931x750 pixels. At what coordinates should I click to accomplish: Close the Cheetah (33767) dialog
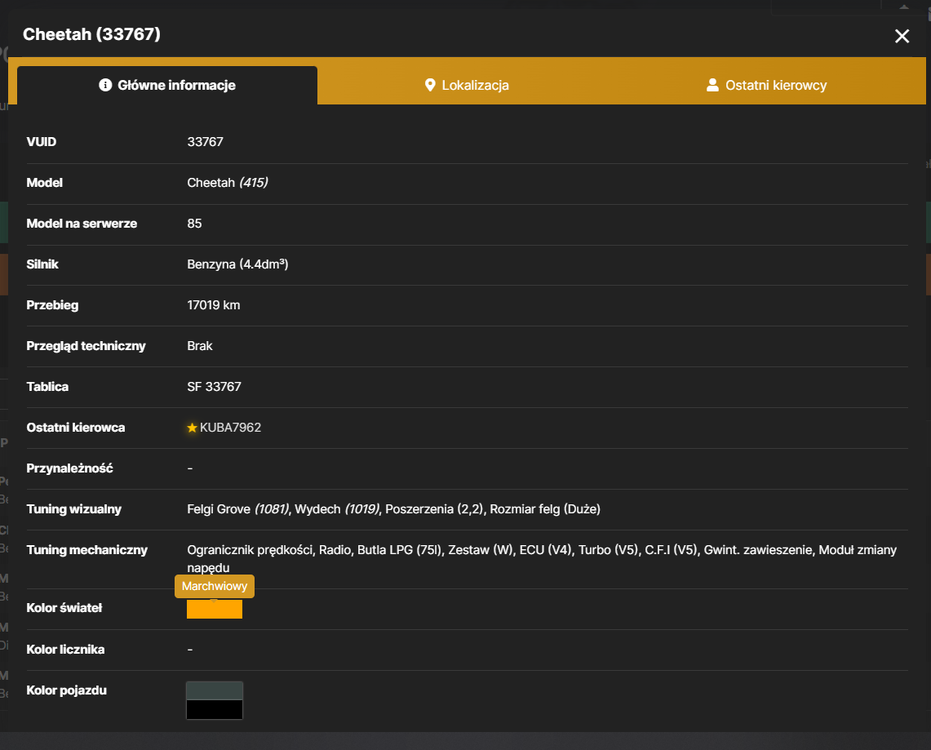click(x=901, y=36)
